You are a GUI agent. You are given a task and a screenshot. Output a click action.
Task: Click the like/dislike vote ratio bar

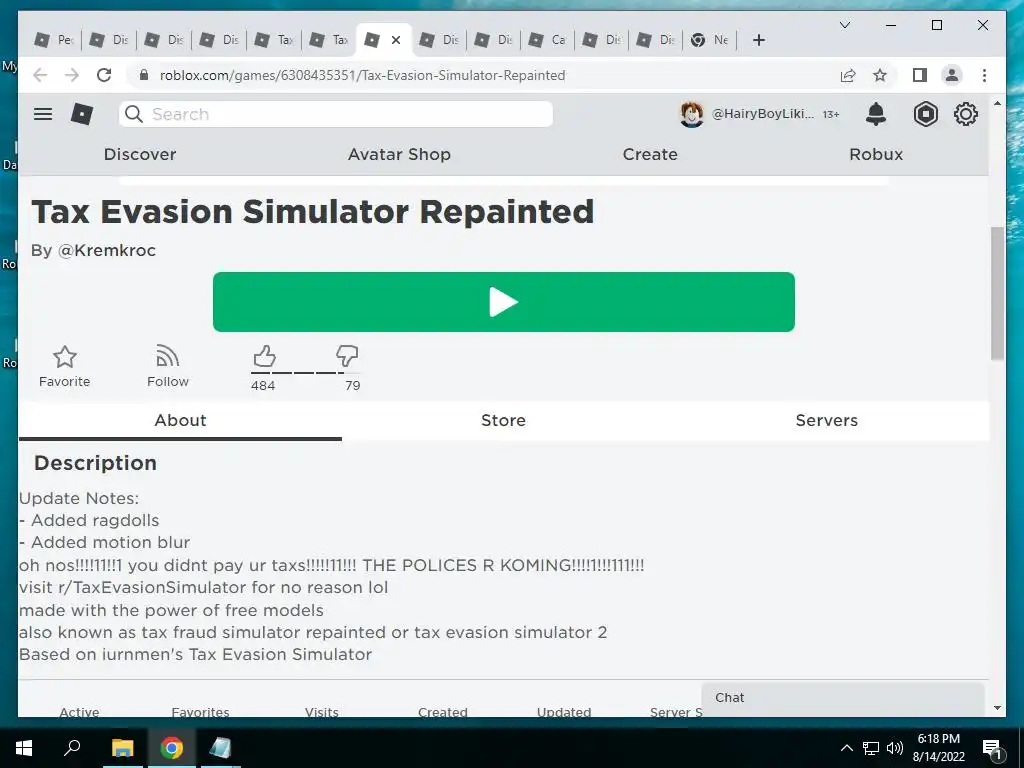click(x=305, y=373)
